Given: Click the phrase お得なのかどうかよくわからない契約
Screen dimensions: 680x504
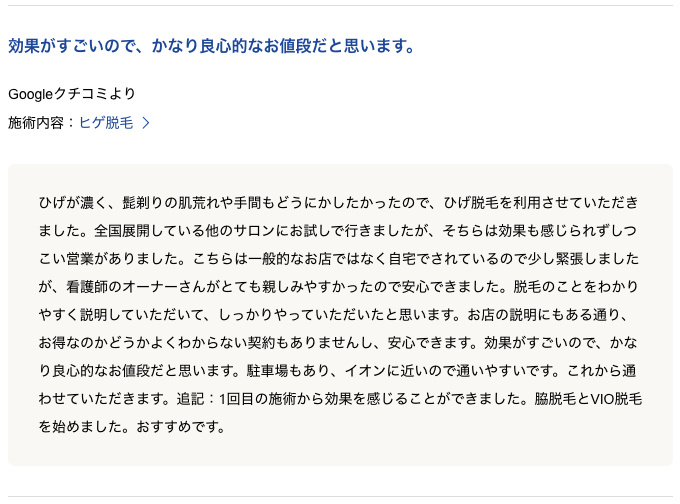Looking at the screenshot, I should (x=157, y=343).
